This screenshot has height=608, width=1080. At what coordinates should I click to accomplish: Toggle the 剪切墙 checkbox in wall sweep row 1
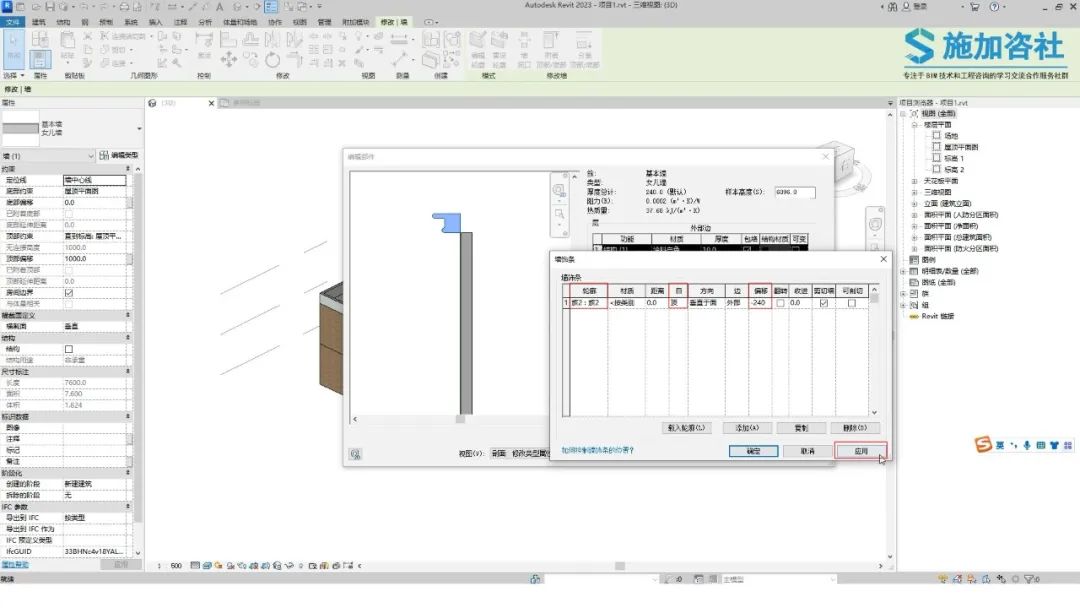[x=823, y=303]
